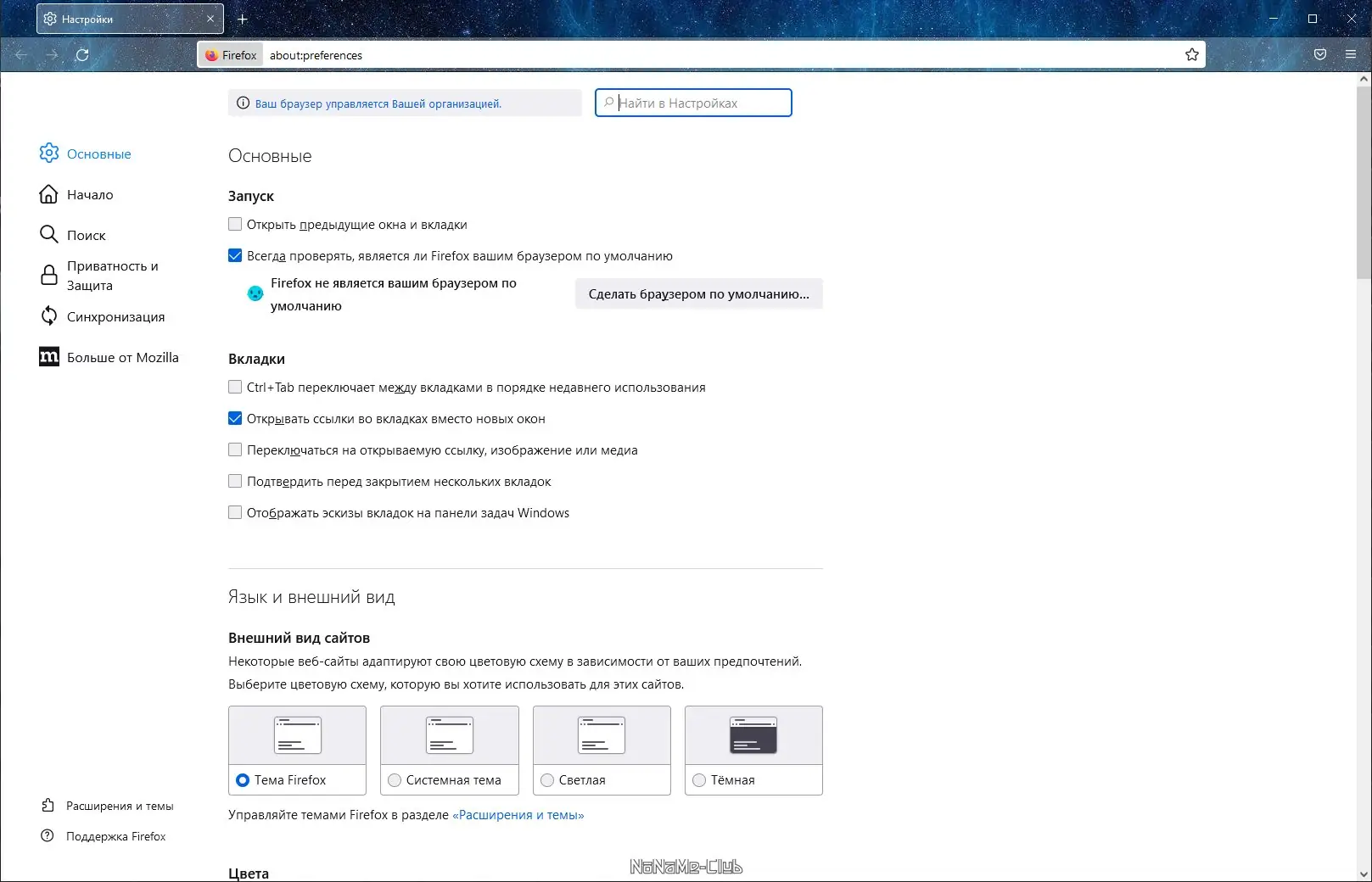Focus the Найти в Настройках search field
The height and width of the screenshot is (882, 1372).
[693, 103]
